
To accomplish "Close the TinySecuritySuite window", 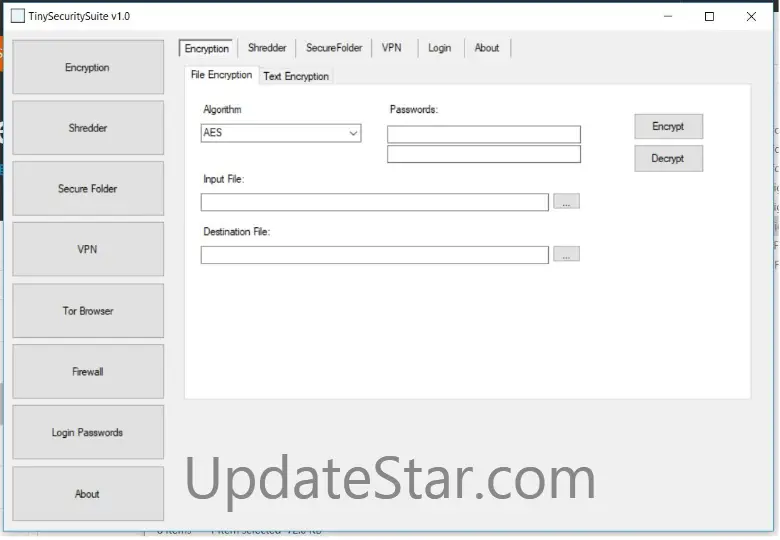I will click(x=751, y=16).
